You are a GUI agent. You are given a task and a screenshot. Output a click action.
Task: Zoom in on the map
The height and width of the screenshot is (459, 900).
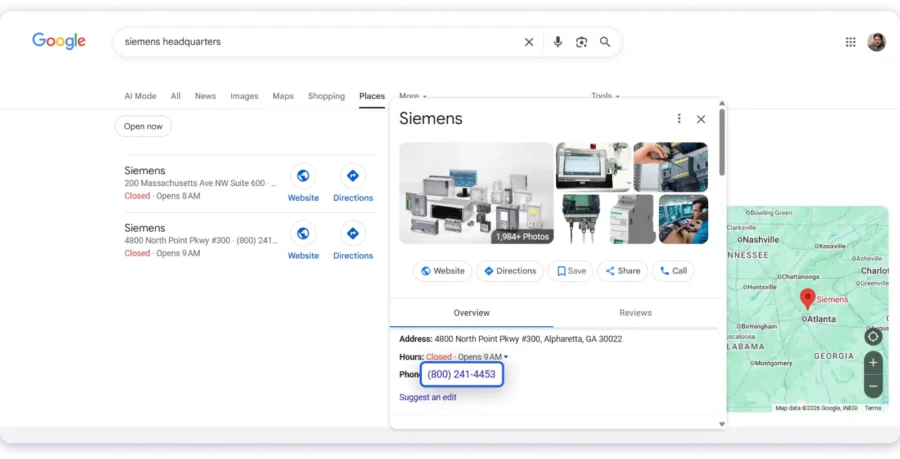873,363
